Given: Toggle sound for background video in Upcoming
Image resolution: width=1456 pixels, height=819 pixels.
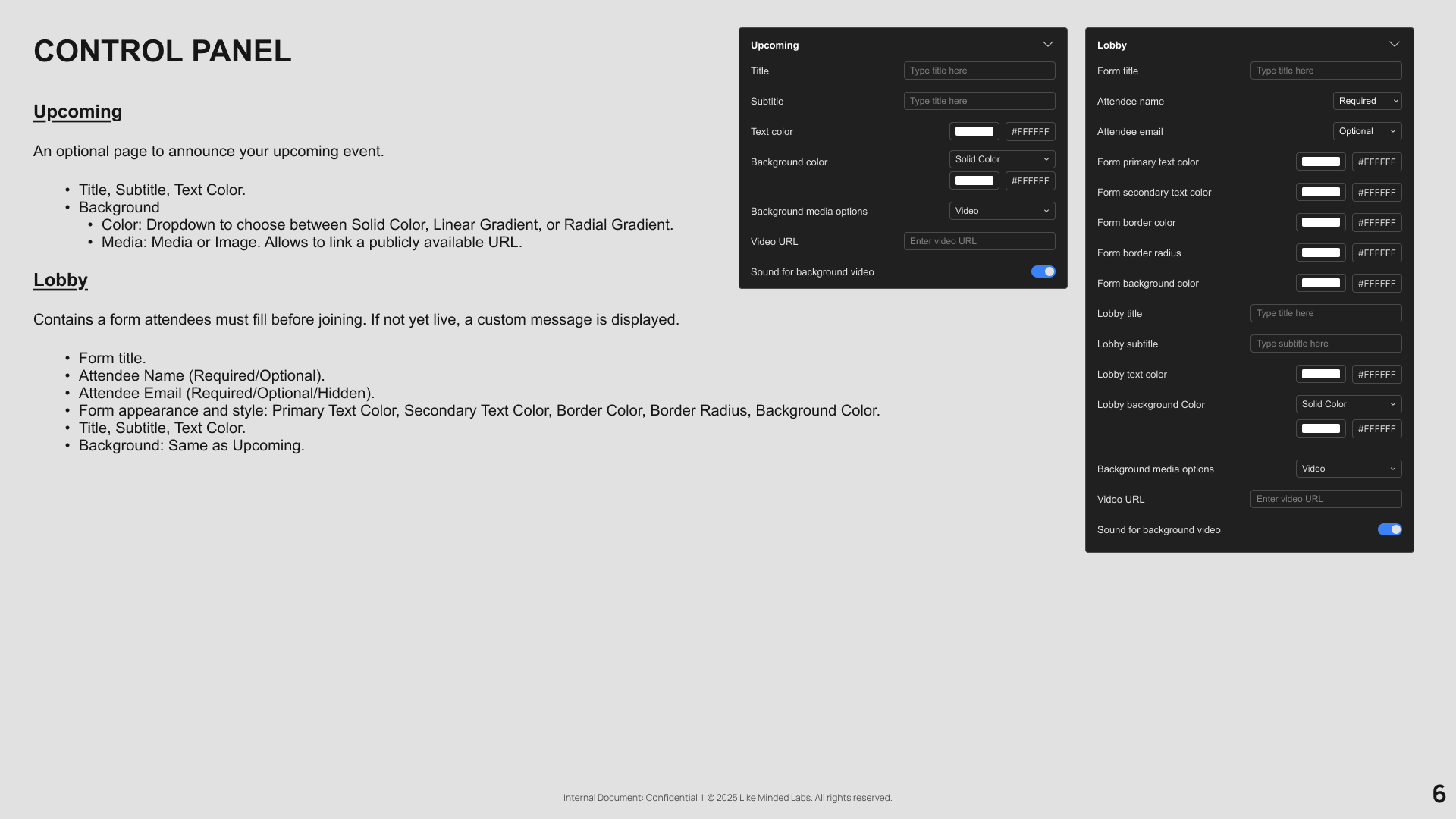Looking at the screenshot, I should pyautogui.click(x=1043, y=271).
